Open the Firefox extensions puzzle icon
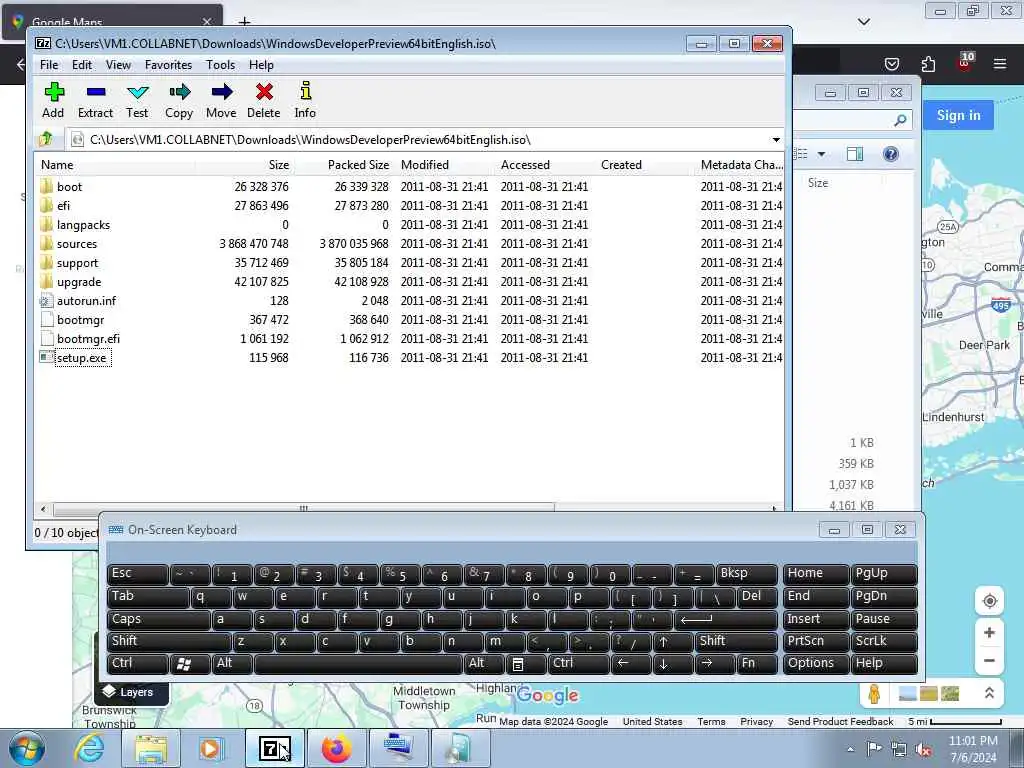Screen dimensions: 1024x768 [928, 64]
